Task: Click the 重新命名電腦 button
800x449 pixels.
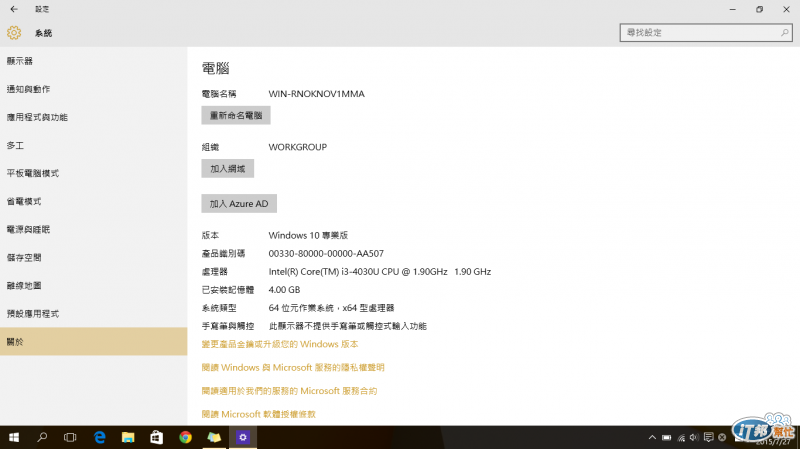Action: click(236, 115)
